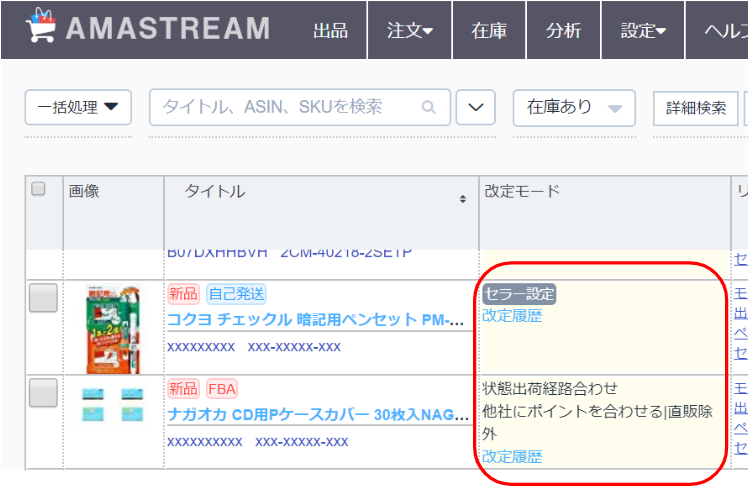Toggle the select-all checkbox in header
The width and height of the screenshot is (748, 496).
click(38, 188)
